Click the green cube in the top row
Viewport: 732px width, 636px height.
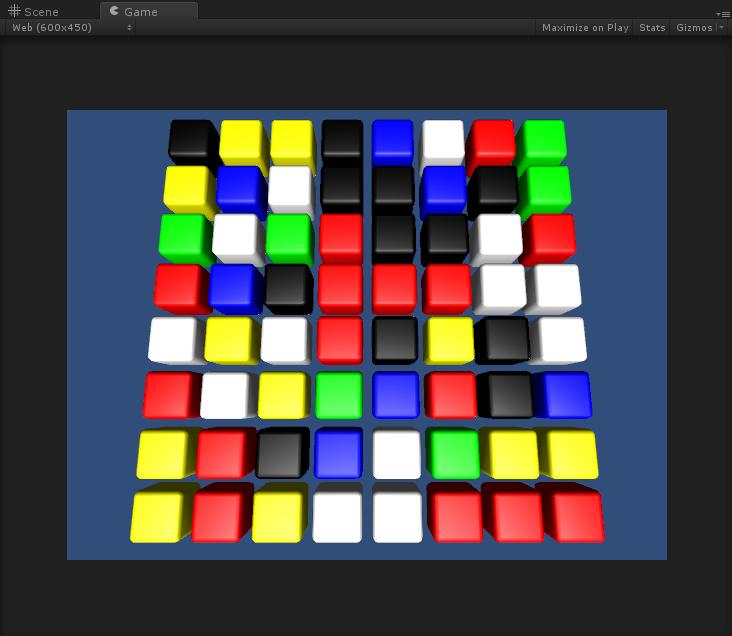(542, 140)
